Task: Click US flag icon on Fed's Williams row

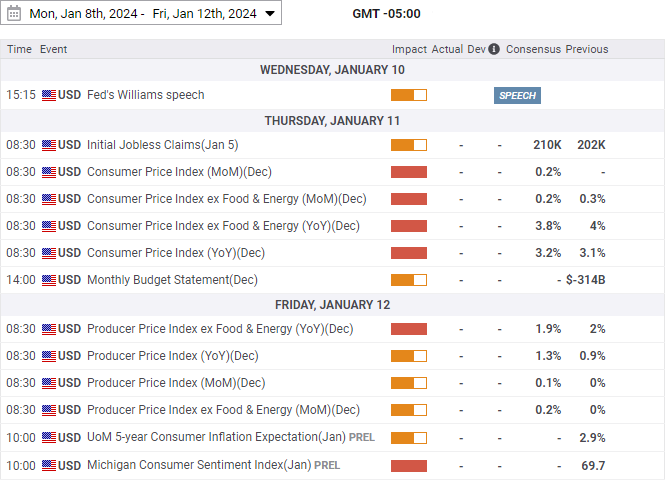Action: tap(49, 95)
